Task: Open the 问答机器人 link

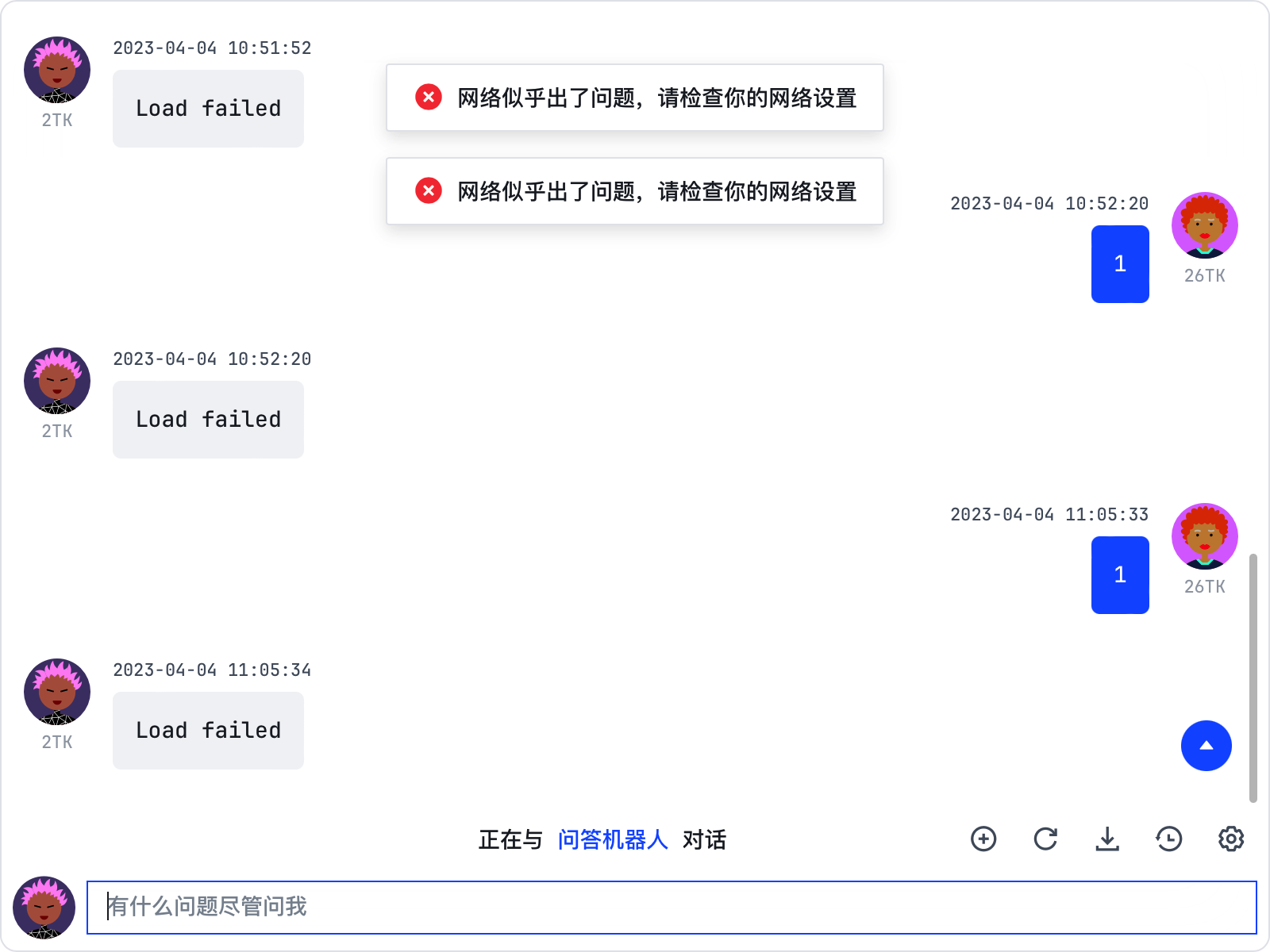Action: coord(613,839)
